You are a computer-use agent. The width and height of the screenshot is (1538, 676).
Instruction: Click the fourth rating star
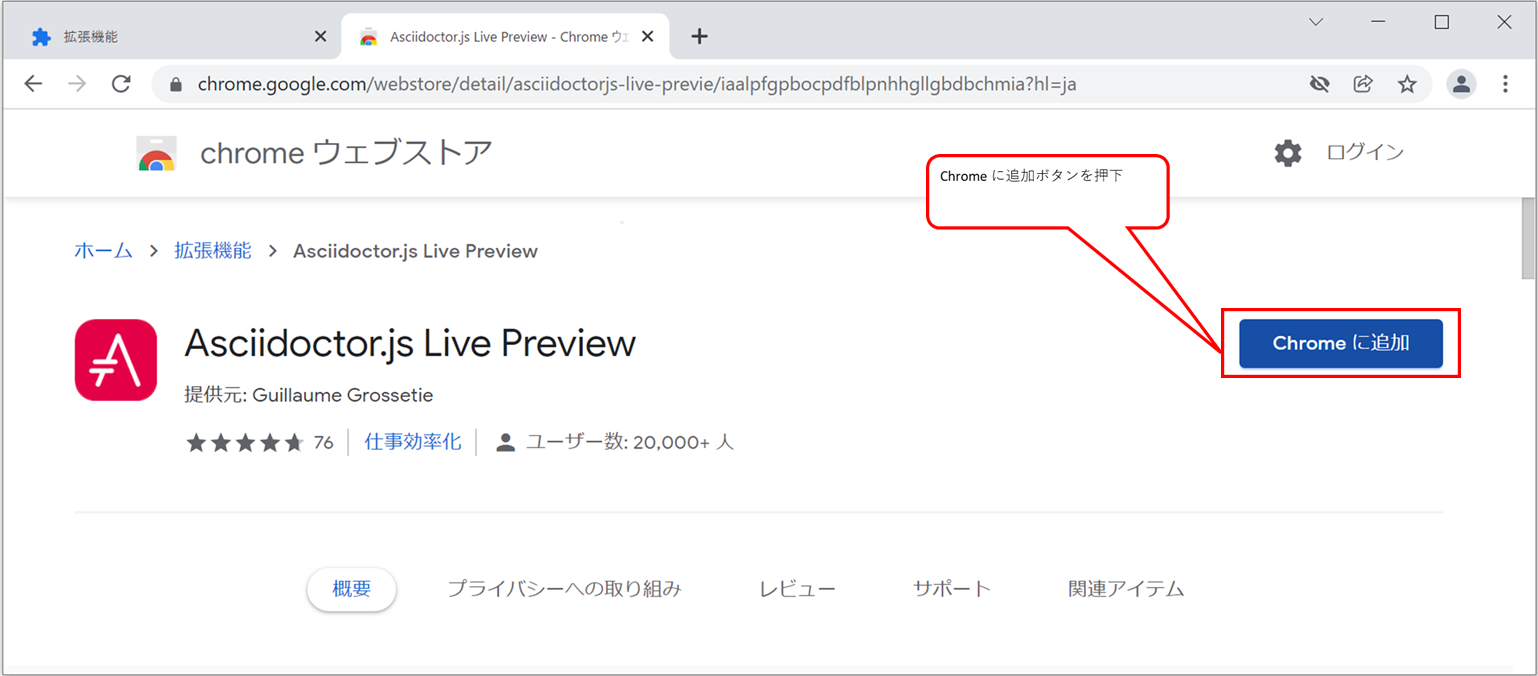pyautogui.click(x=268, y=441)
